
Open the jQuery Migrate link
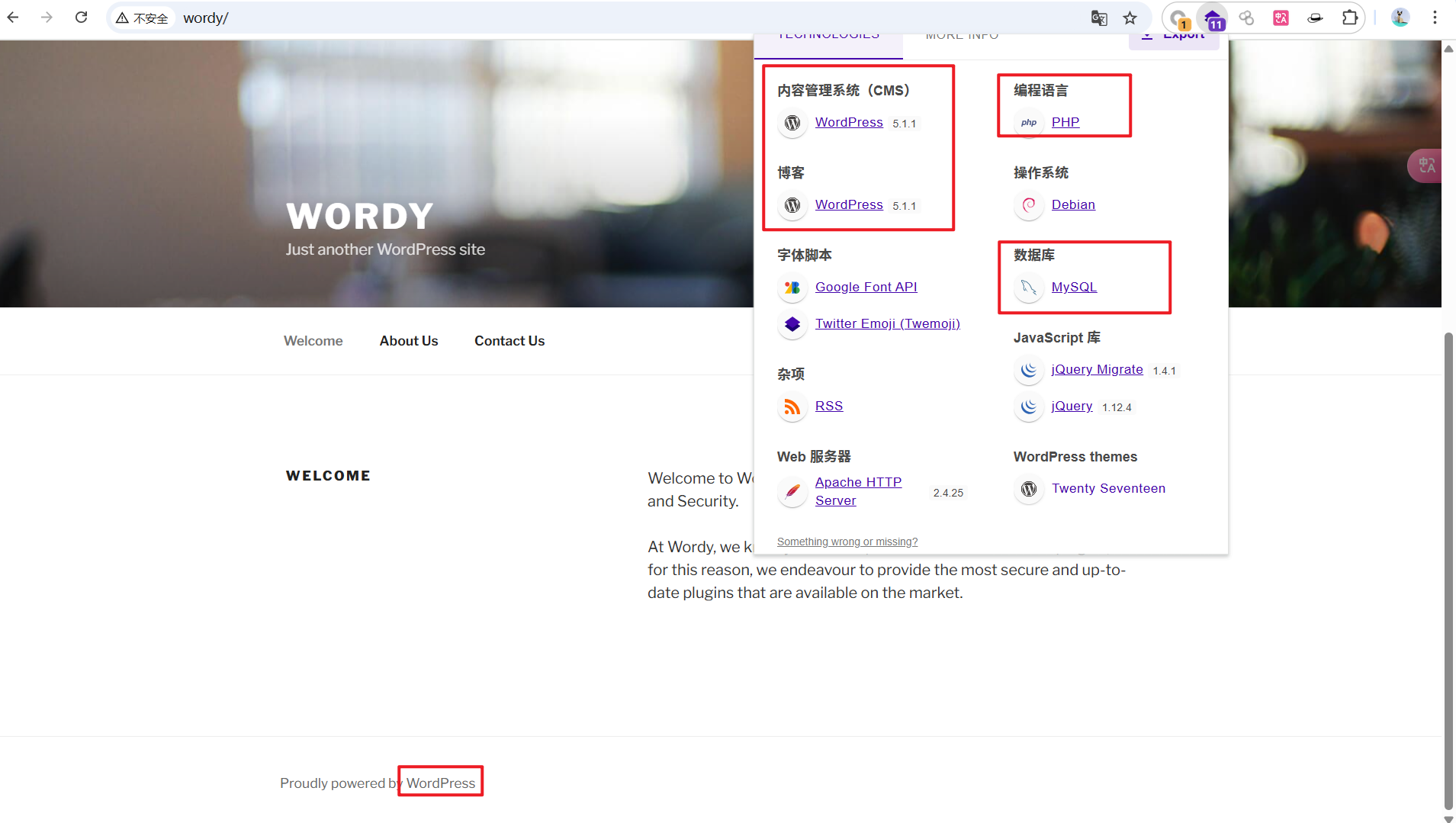point(1097,369)
